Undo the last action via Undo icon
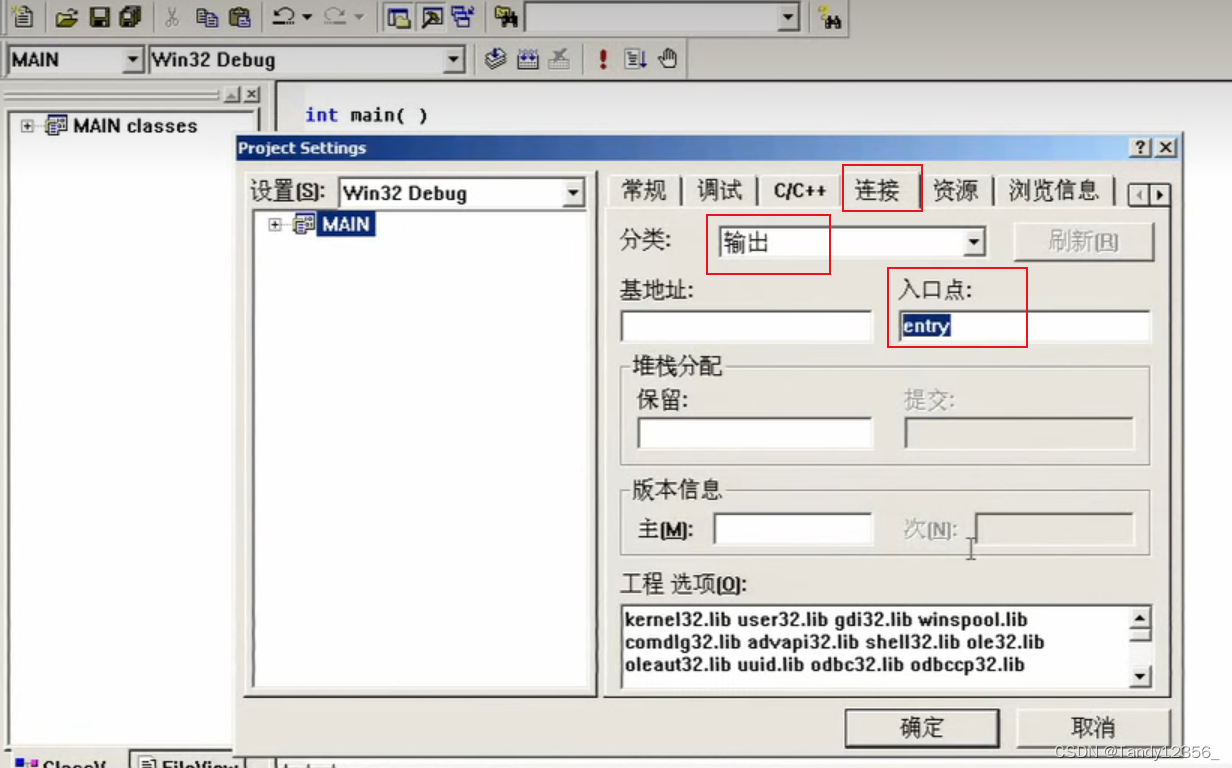Viewport: 1232px width, 768px height. point(284,15)
